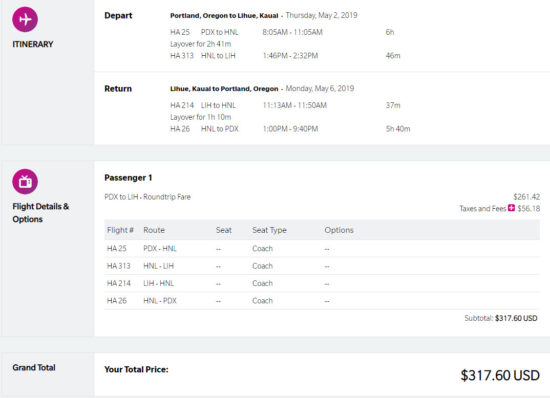This screenshot has height=398, width=550.
Task: Click the Flight # column header
Action: [120, 230]
